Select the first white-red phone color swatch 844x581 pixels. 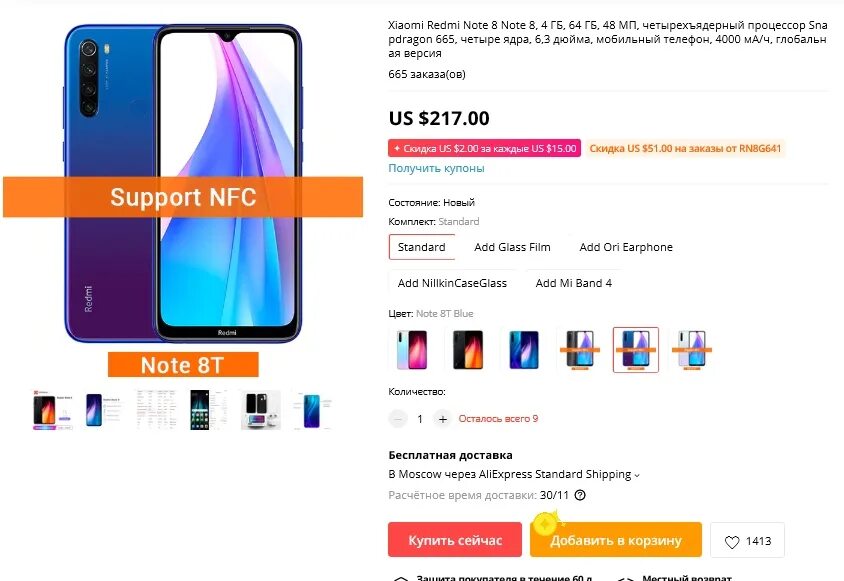point(412,350)
